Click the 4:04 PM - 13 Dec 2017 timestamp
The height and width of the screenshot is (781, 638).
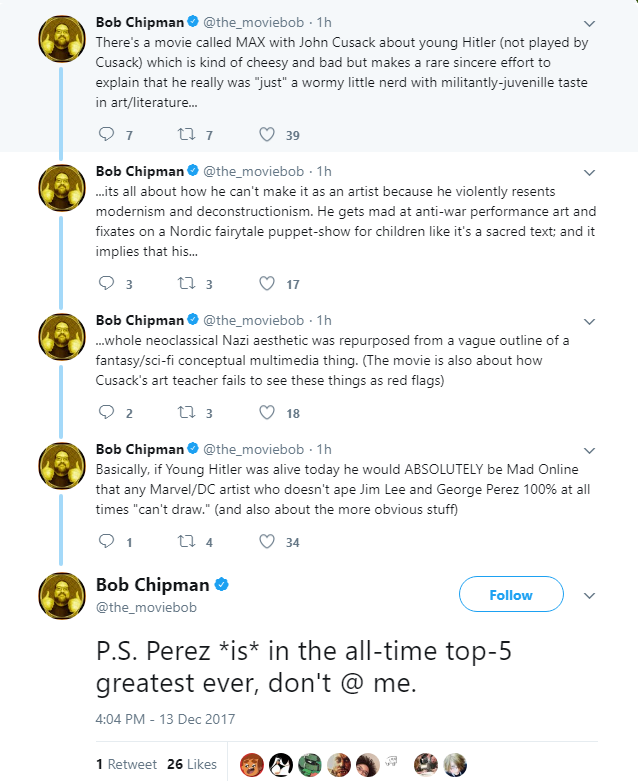(x=165, y=718)
